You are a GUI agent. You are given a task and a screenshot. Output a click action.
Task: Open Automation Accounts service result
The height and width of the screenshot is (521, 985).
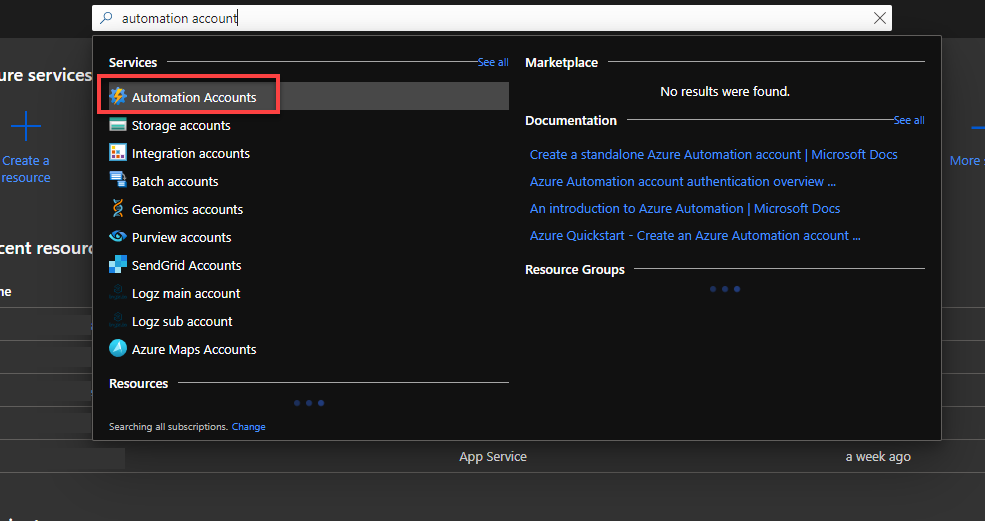coord(308,97)
